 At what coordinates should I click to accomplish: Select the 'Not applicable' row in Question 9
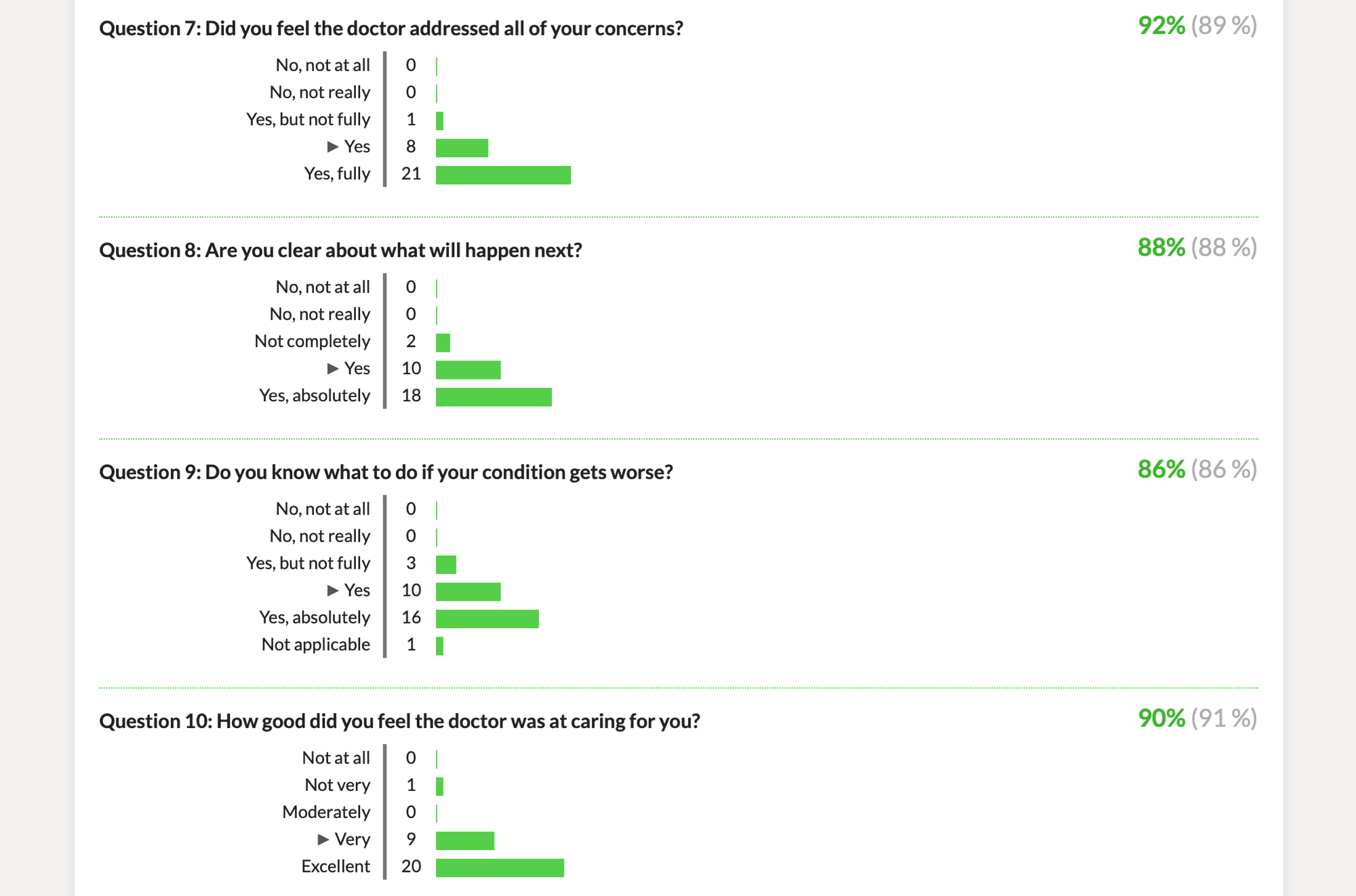(x=353, y=645)
